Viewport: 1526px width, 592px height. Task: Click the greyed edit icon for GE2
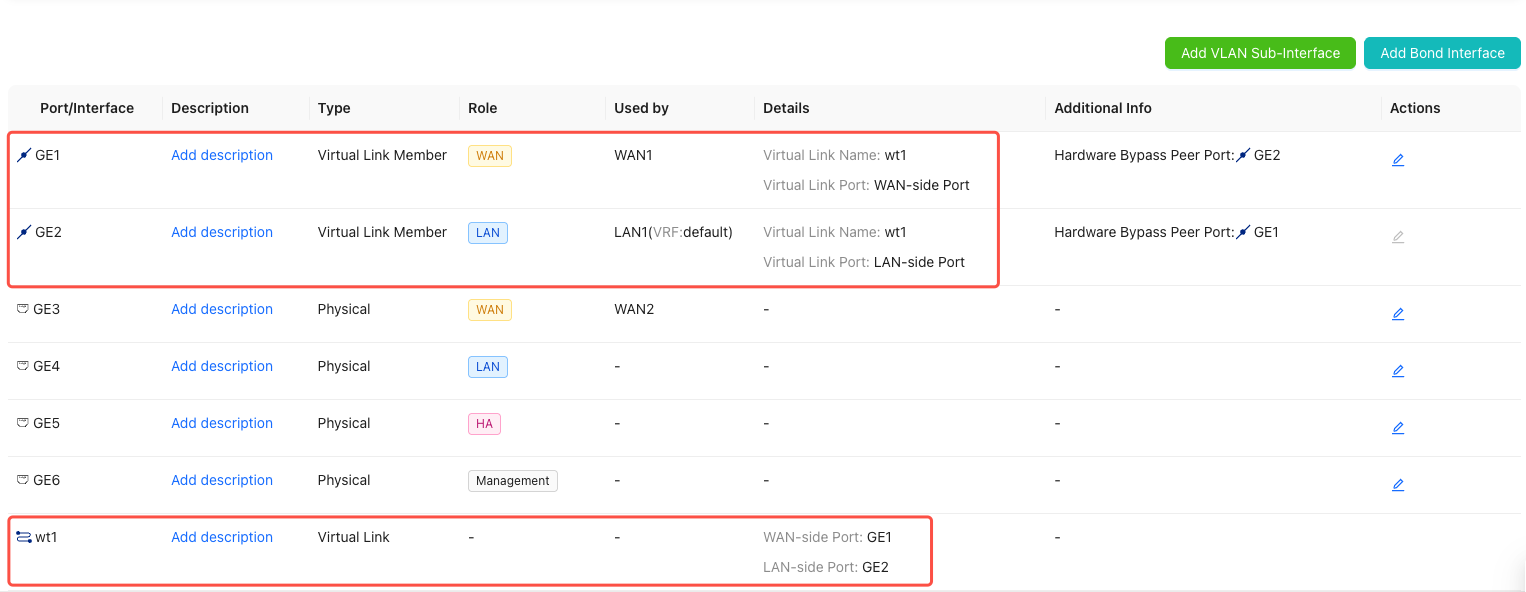click(1398, 237)
